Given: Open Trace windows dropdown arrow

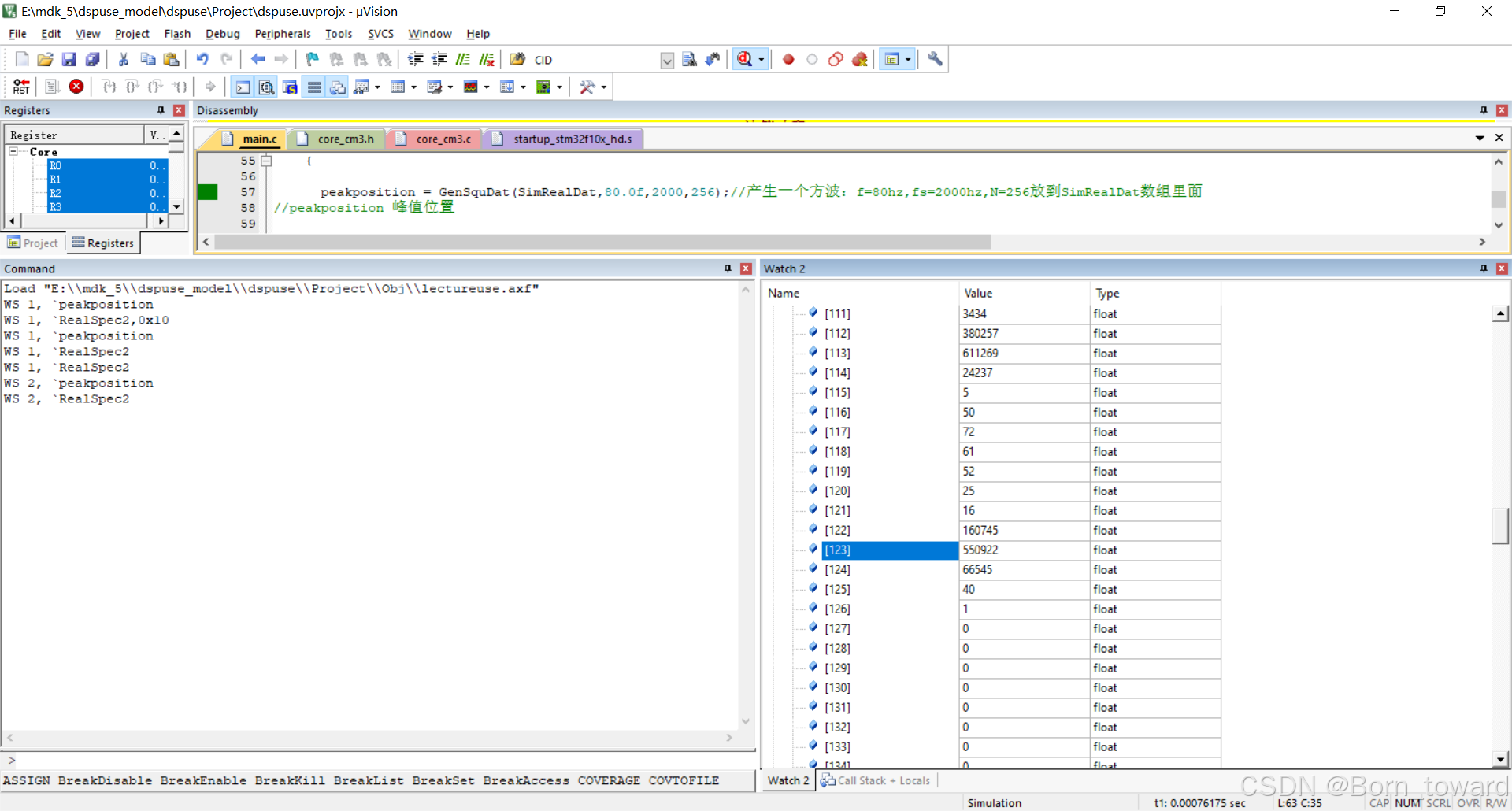Looking at the screenshot, I should click(x=523, y=87).
